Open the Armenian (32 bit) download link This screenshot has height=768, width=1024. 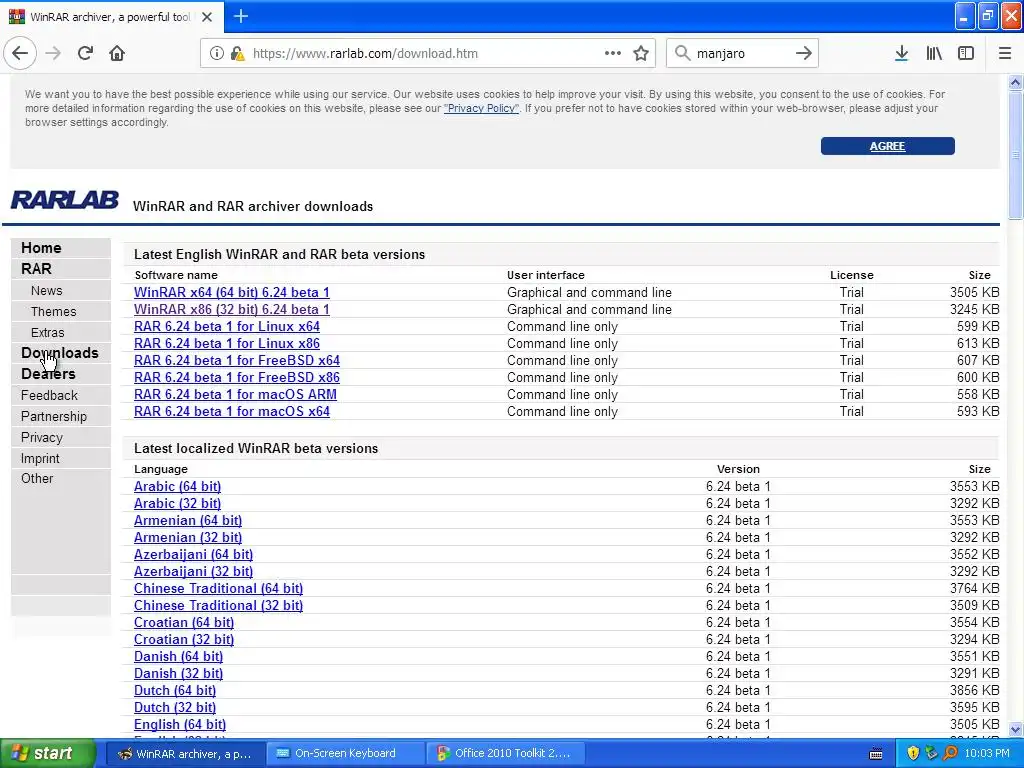point(187,537)
